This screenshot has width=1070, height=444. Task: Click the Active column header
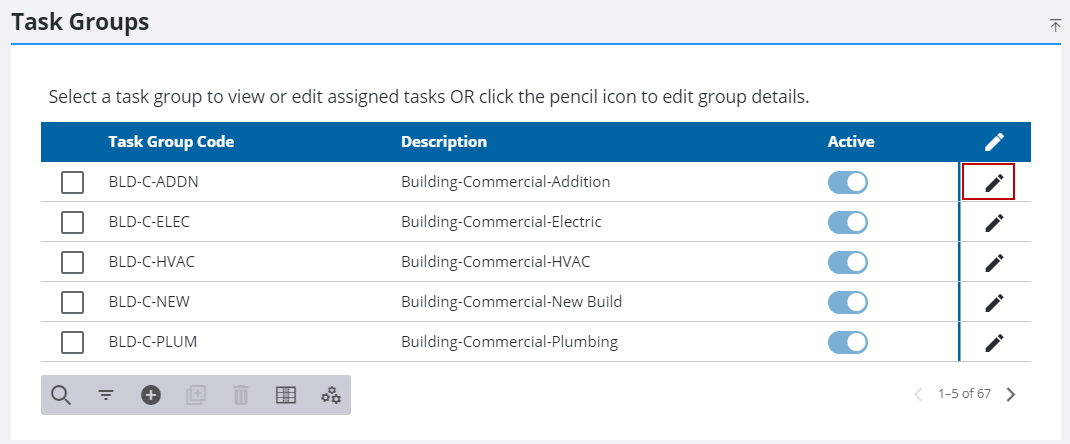(851, 142)
